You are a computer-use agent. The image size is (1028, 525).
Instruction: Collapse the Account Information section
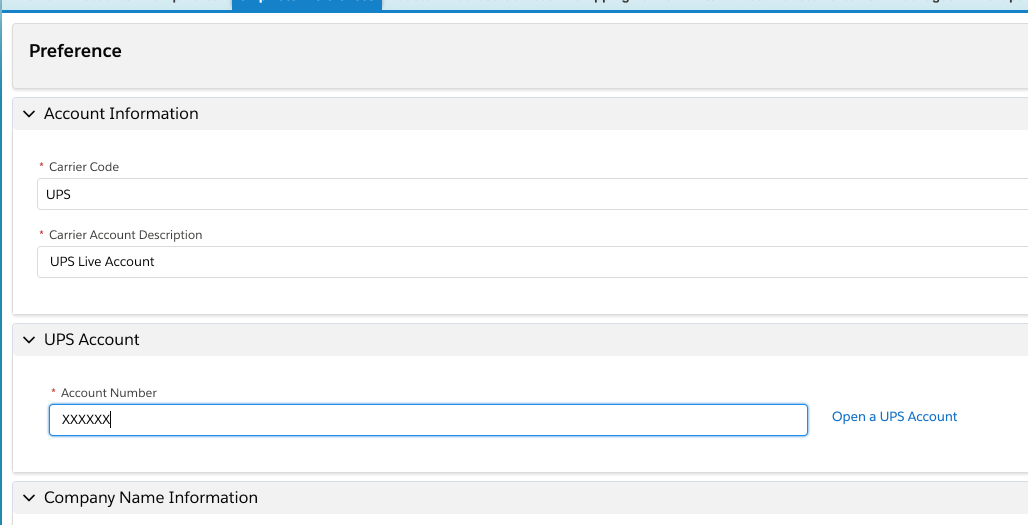pos(29,114)
